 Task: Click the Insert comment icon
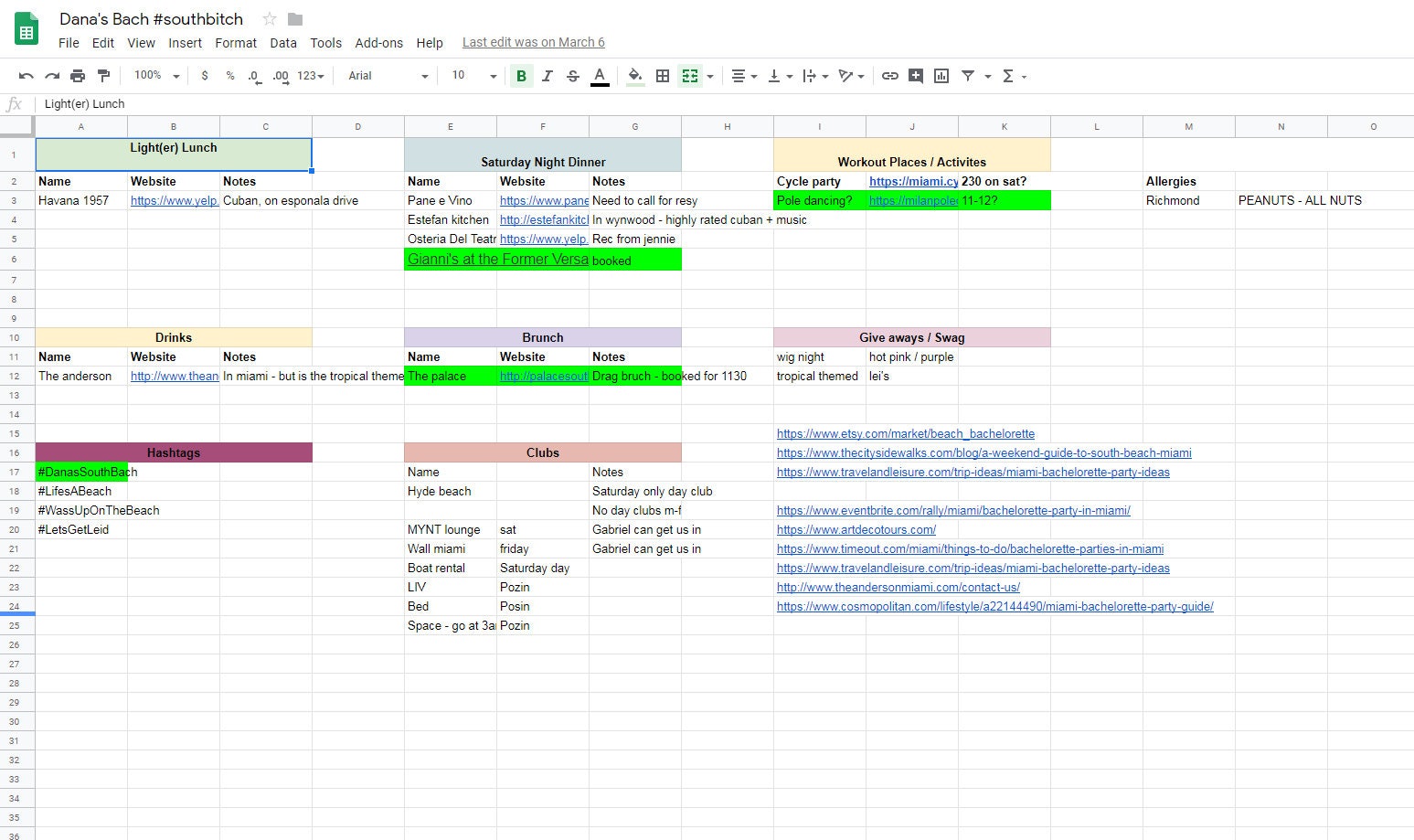tap(915, 76)
